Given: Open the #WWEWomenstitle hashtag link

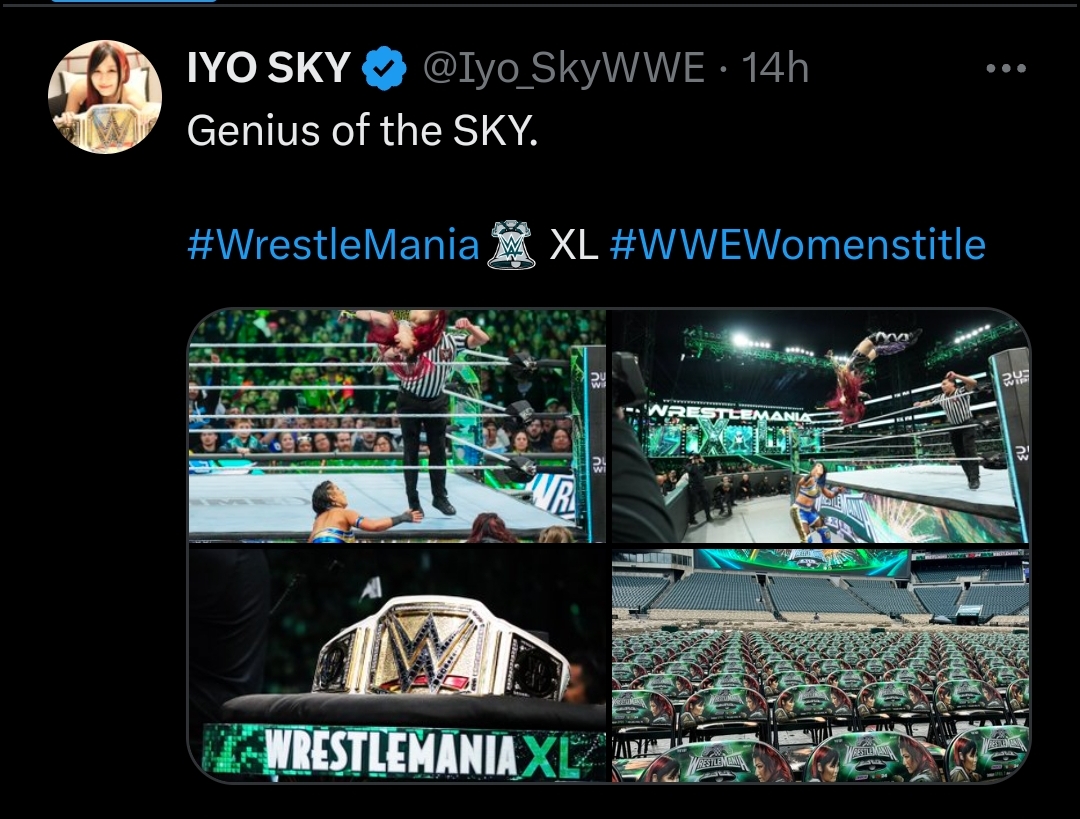Looking at the screenshot, I should pyautogui.click(x=798, y=245).
